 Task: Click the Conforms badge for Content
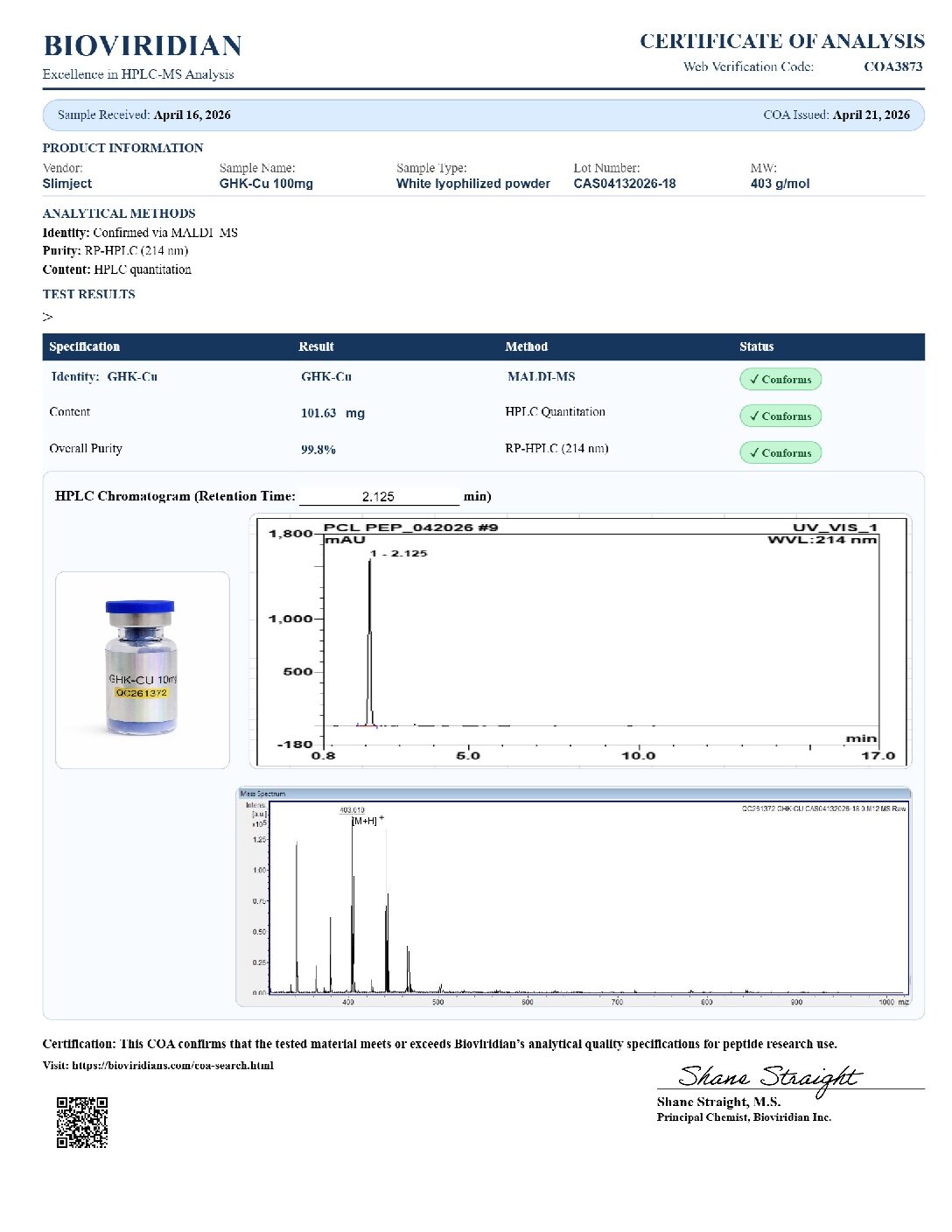coord(780,416)
